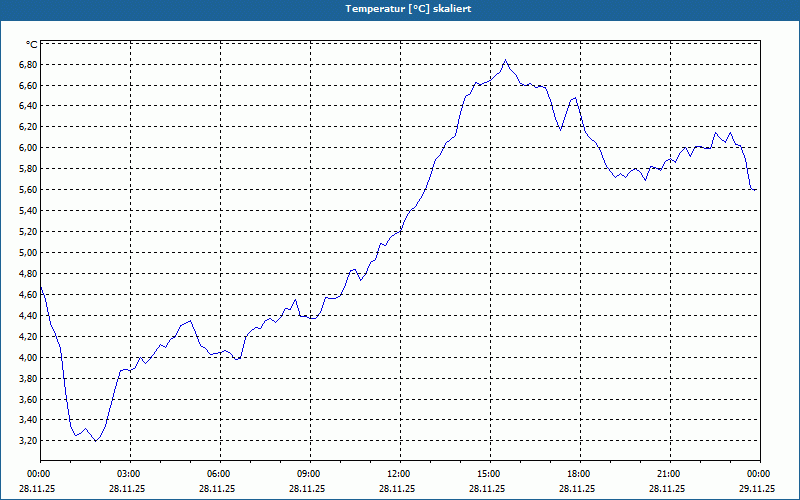The width and height of the screenshot is (800, 500).
Task: Click the 06:00 time label
Action: coord(218,474)
